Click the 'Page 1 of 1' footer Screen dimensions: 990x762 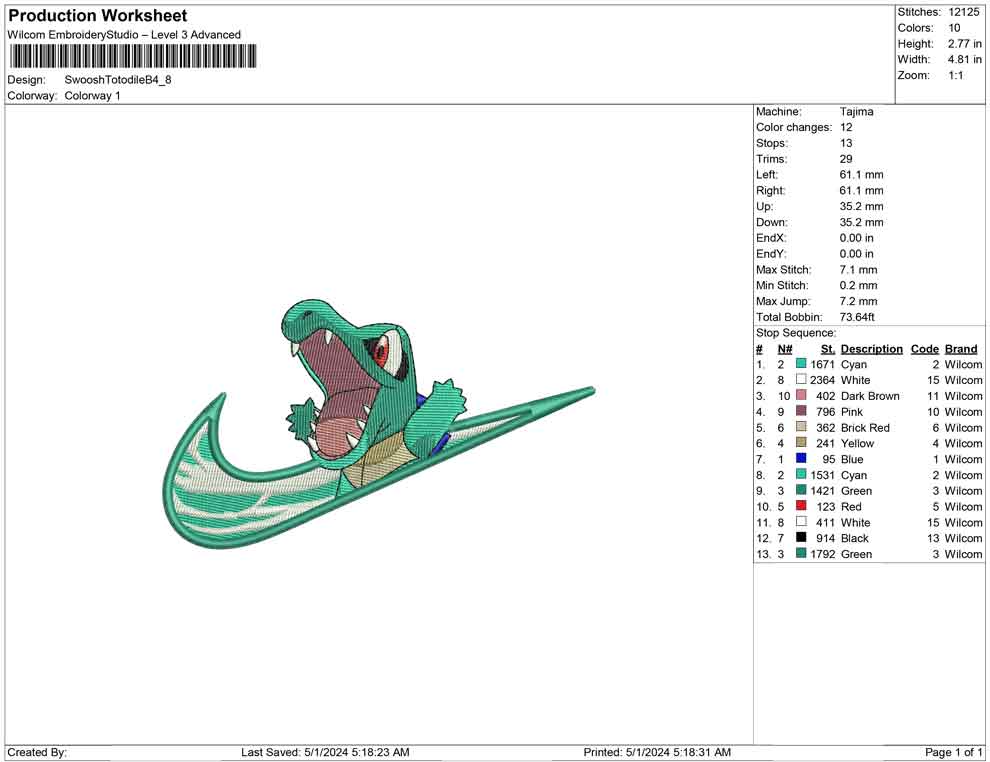(x=953, y=752)
